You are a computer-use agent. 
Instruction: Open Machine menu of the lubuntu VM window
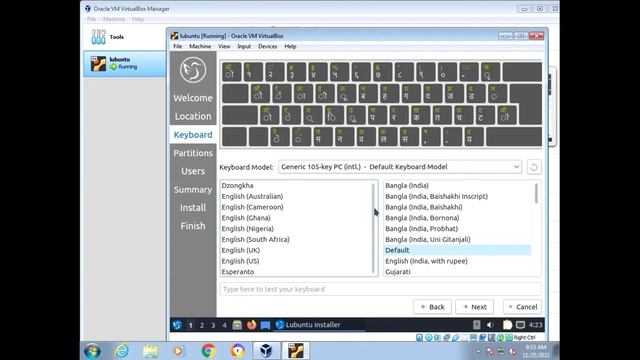tap(200, 47)
